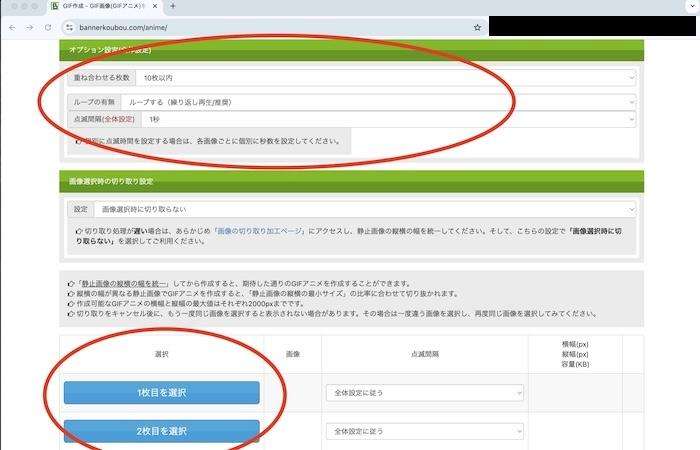Open a new tab with the plus button
The width and height of the screenshot is (700, 450).
(173, 6)
